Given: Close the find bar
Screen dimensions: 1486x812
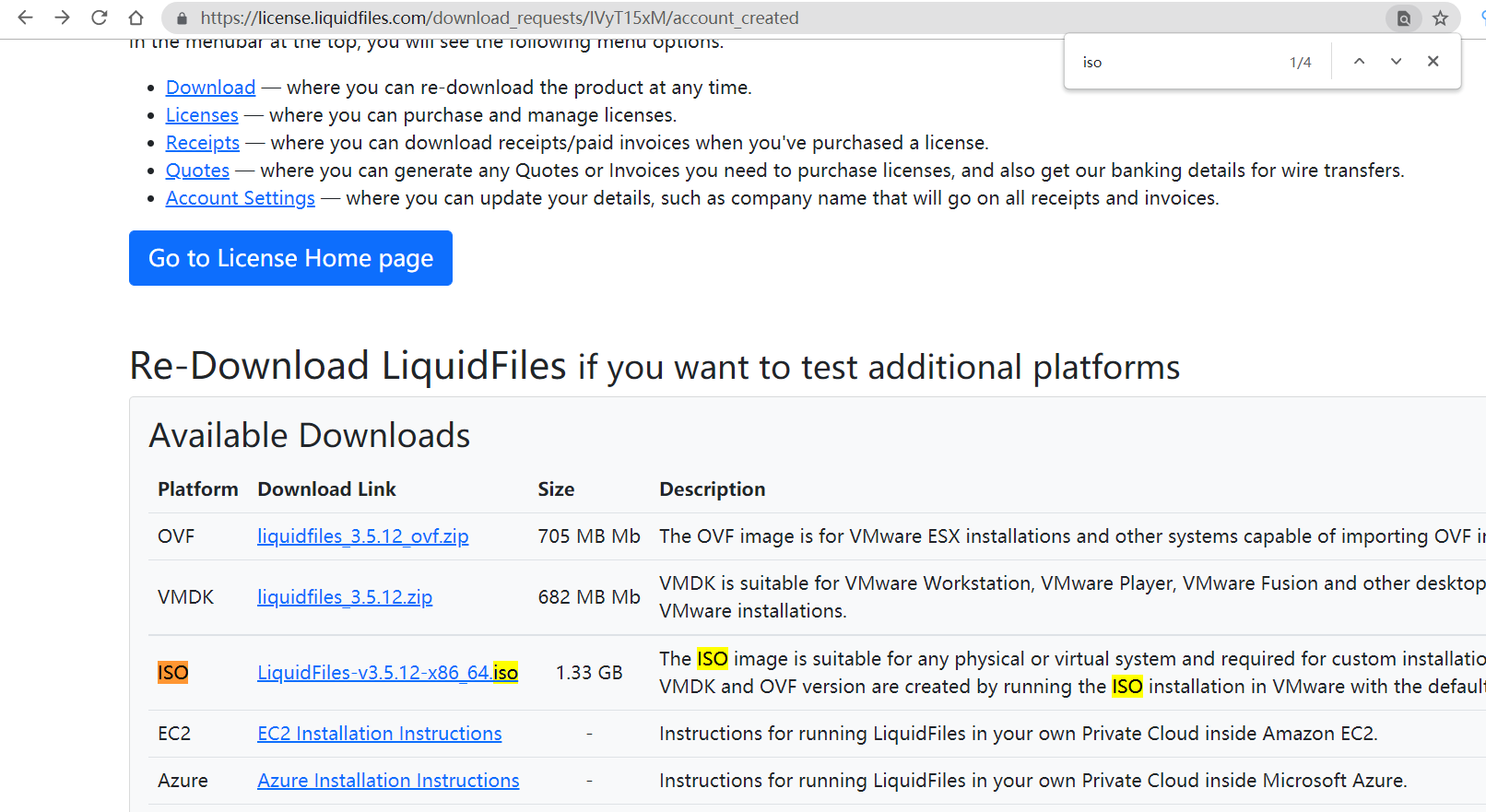Looking at the screenshot, I should 1433,62.
